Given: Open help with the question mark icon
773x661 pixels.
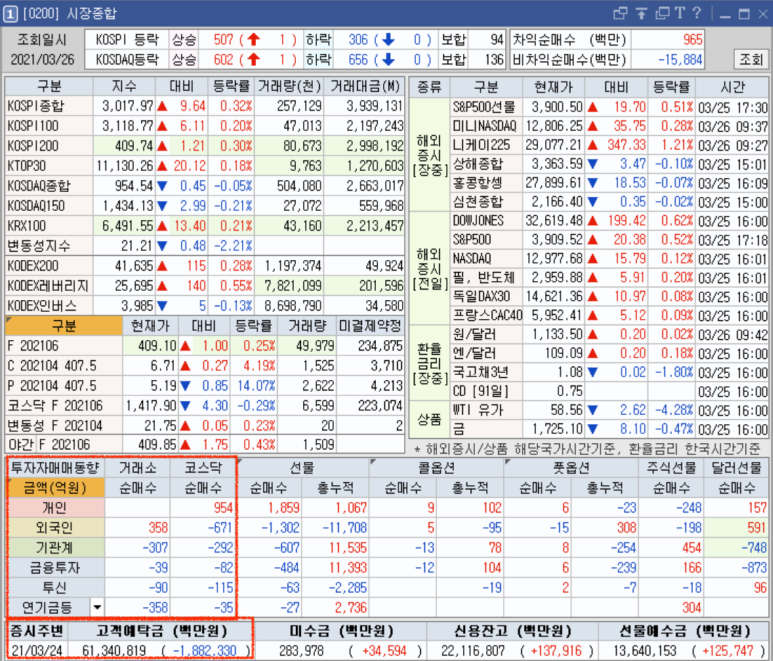Looking at the screenshot, I should click(697, 13).
